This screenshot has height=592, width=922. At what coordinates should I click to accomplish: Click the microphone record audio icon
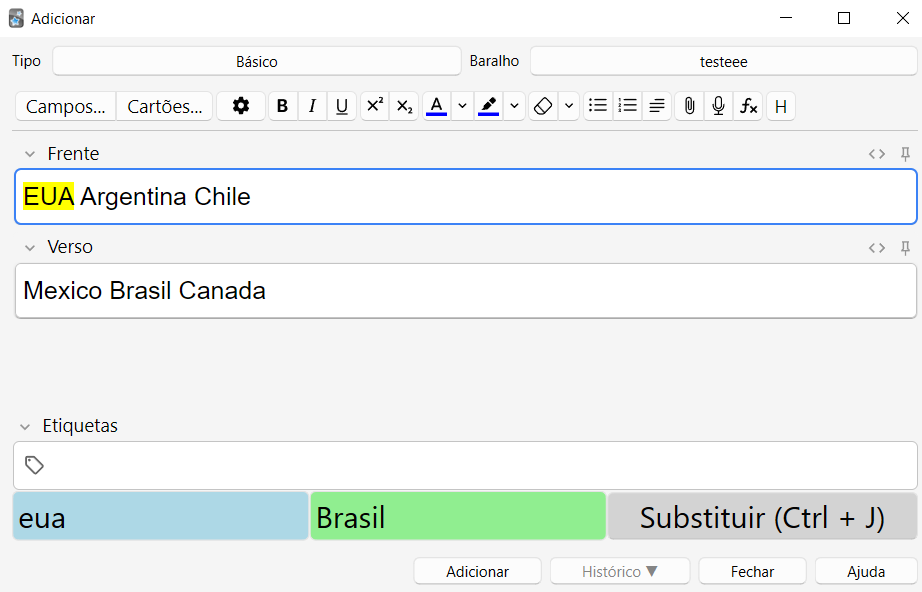click(717, 106)
